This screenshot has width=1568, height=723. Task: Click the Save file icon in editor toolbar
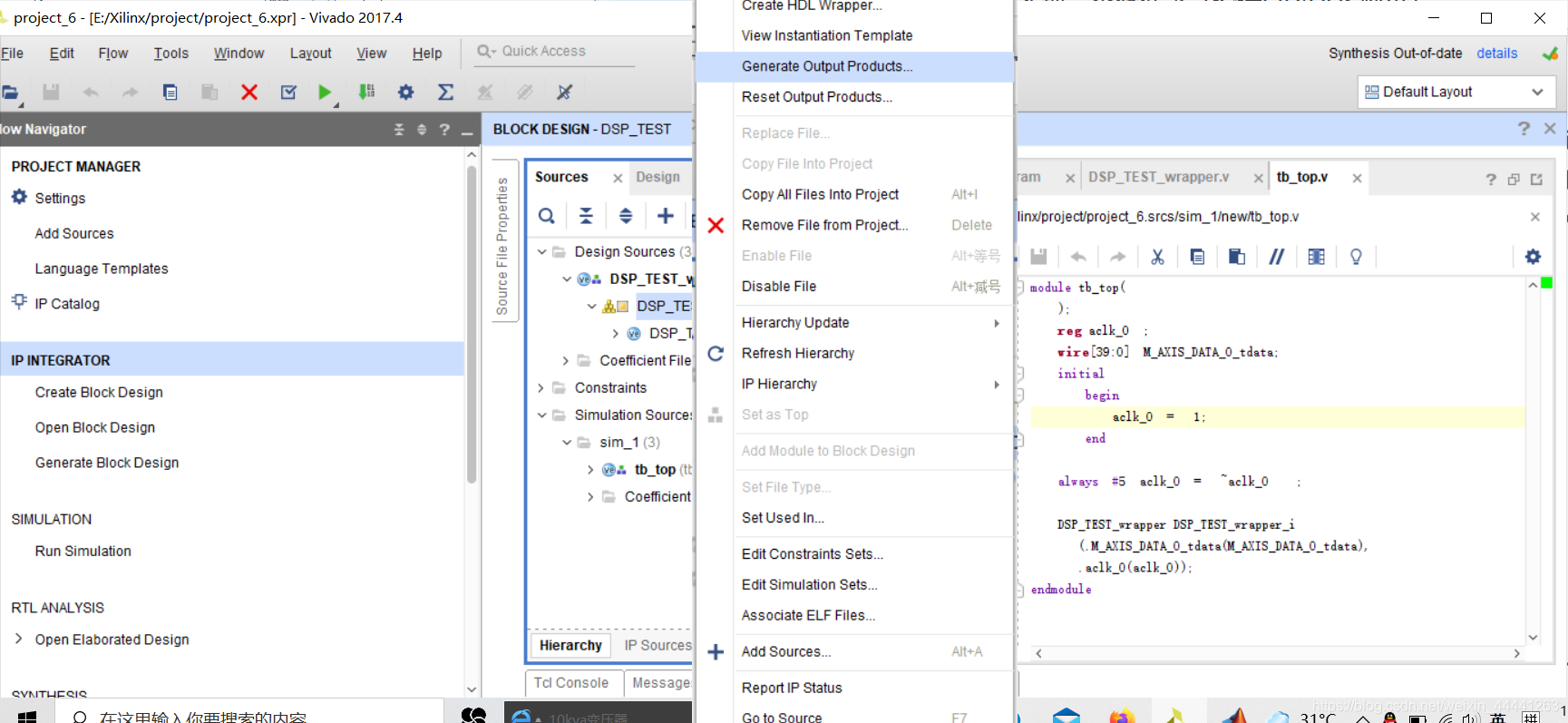click(x=1038, y=257)
